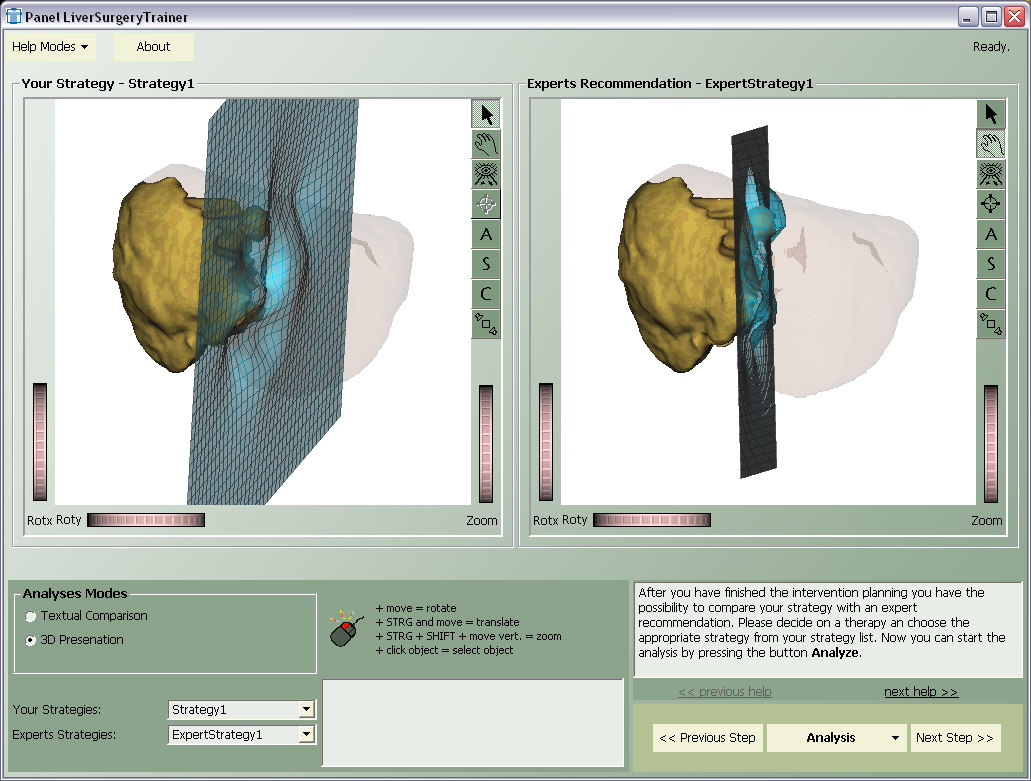The height and width of the screenshot is (781, 1031).
Task: Open the Help Modes menu
Action: coord(51,47)
